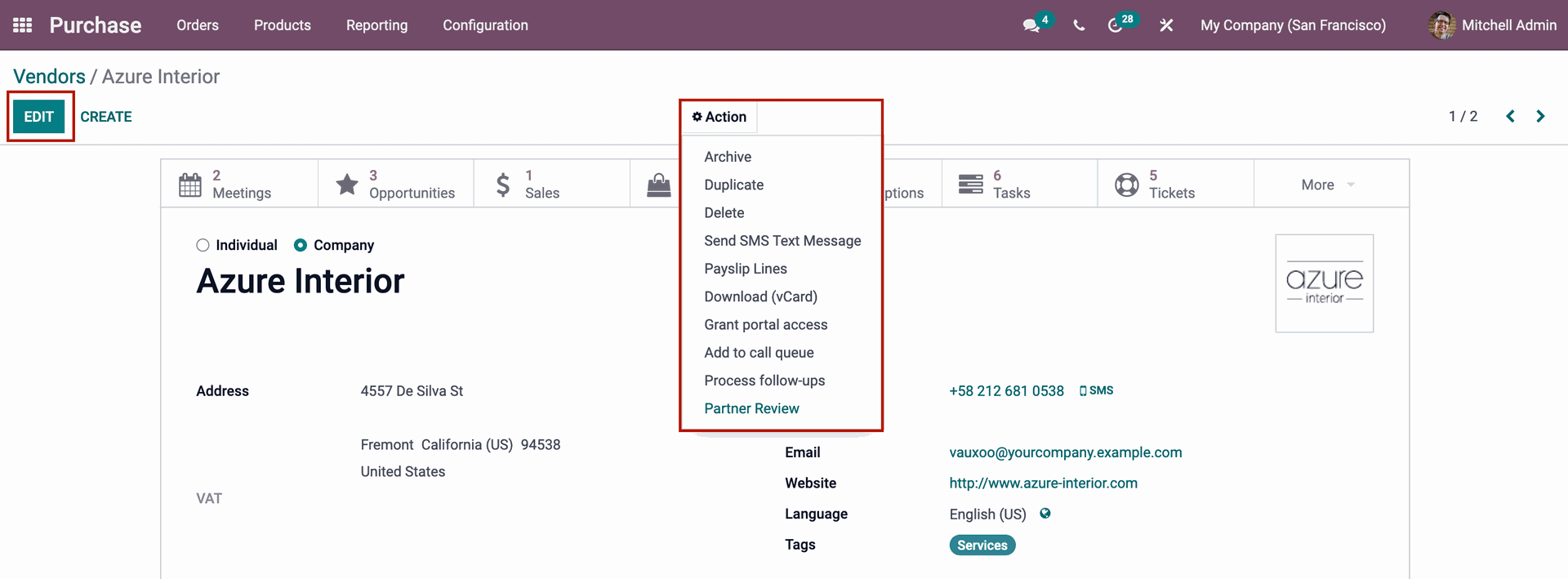Click the phone call icon in top bar
Screen dimensions: 1568x579
1079,25
